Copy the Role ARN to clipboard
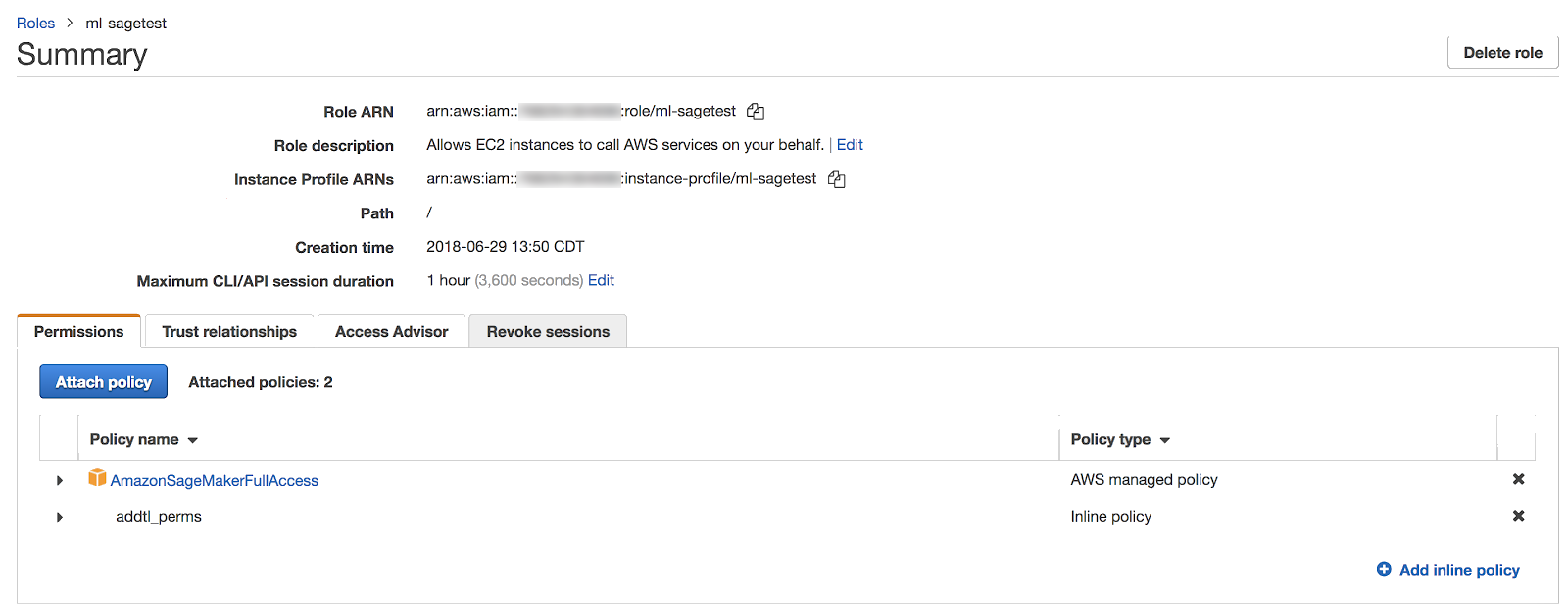The height and width of the screenshot is (616, 1568). tap(756, 112)
